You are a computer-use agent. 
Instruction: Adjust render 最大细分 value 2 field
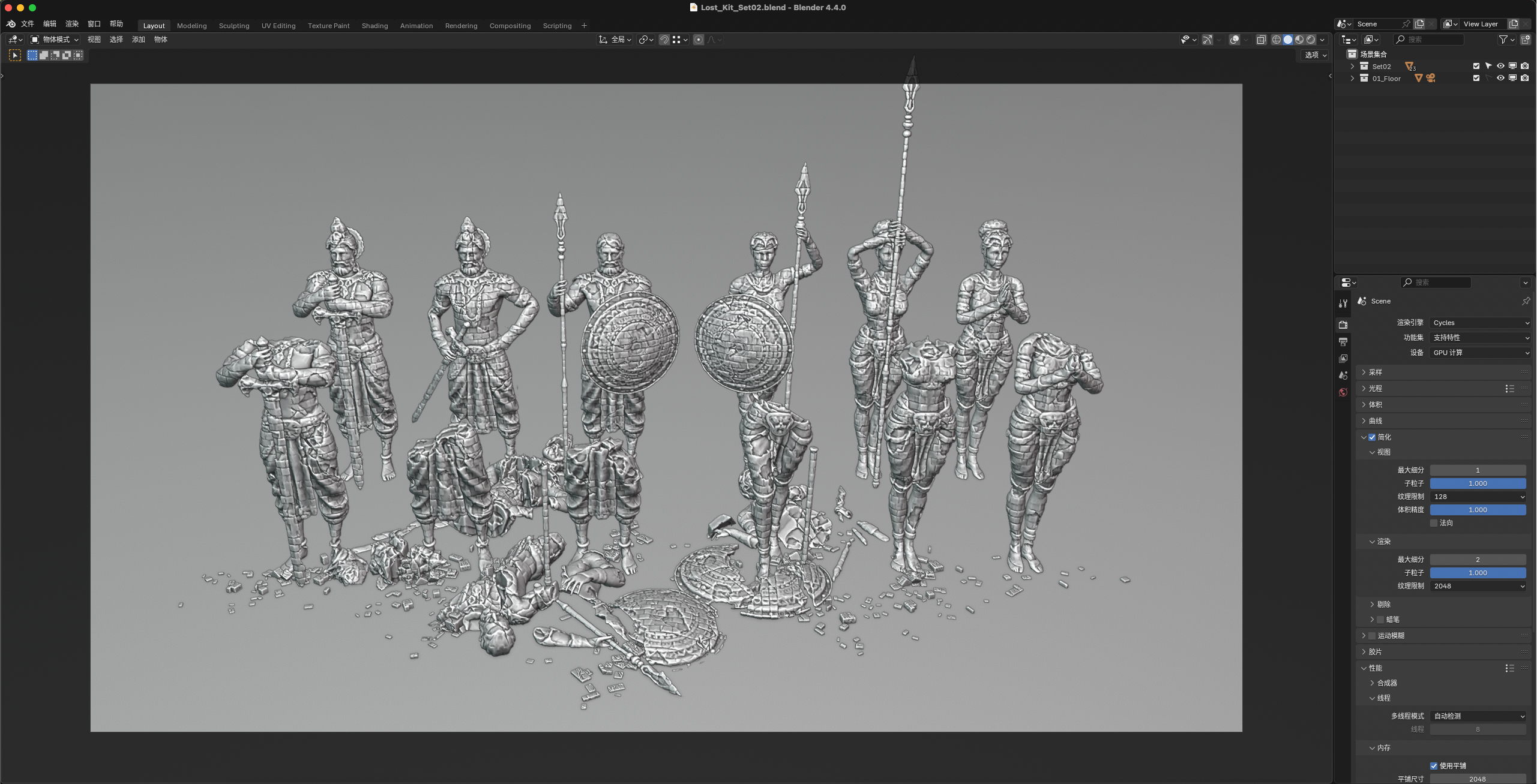1478,560
